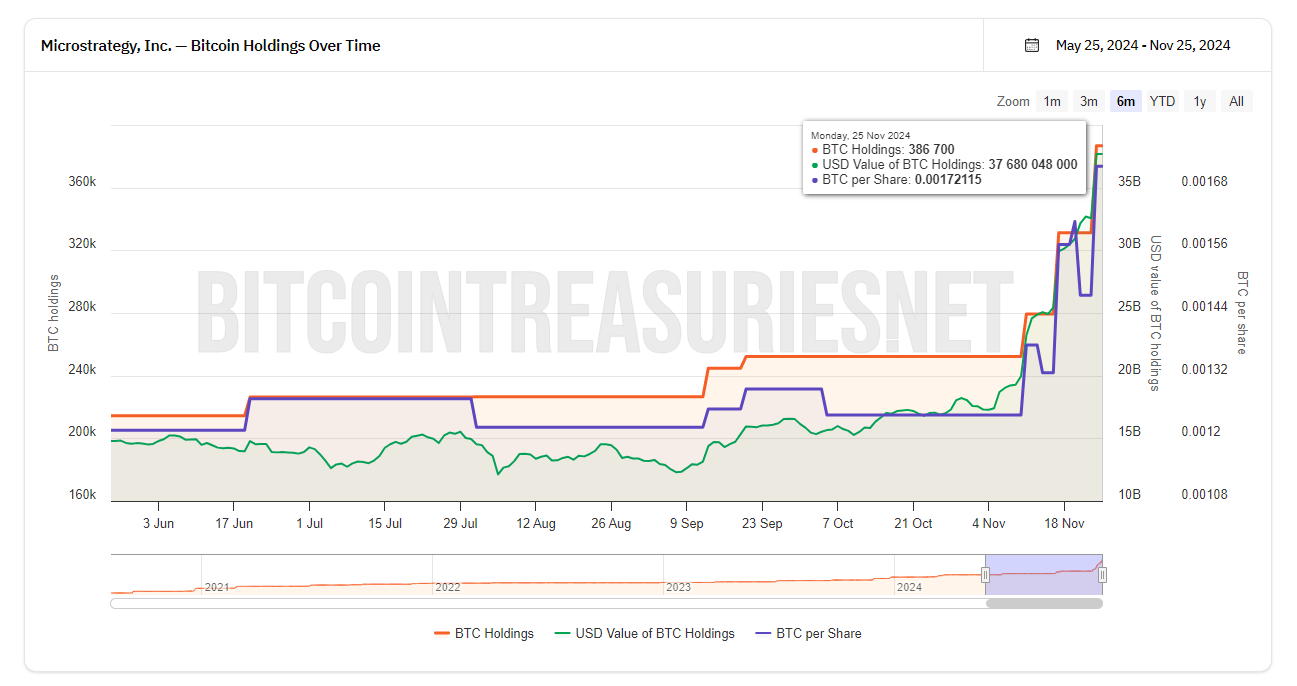Click the chart title Microstrategy, Inc. Bitcoin Holdings
This screenshot has width=1297, height=686.
pyautogui.click(x=210, y=45)
